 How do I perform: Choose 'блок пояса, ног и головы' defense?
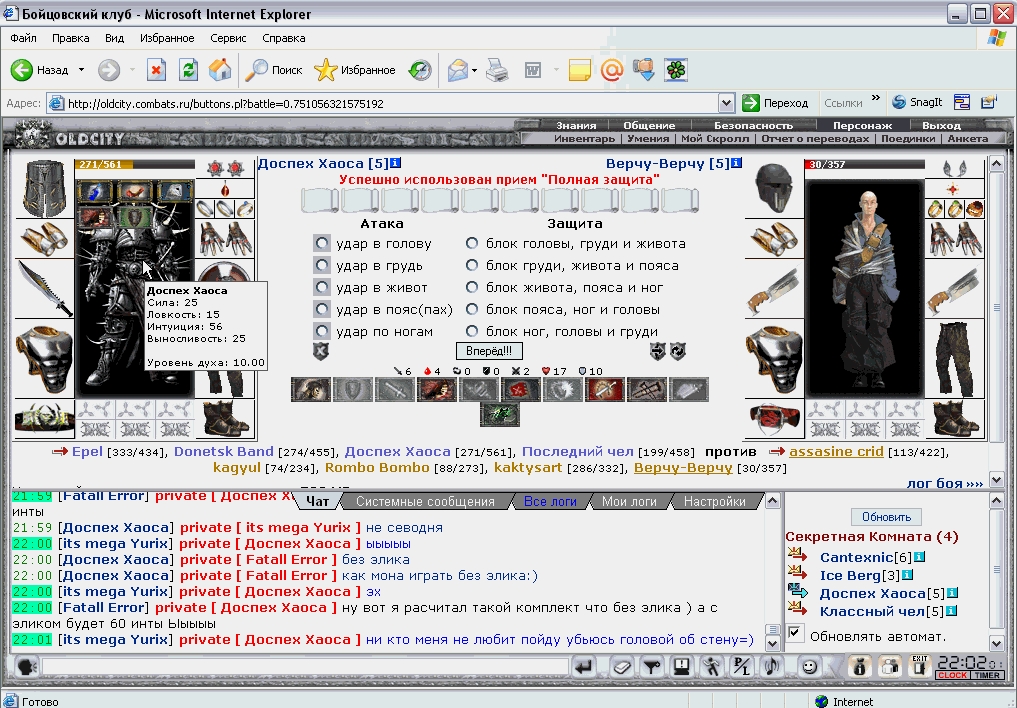click(472, 309)
